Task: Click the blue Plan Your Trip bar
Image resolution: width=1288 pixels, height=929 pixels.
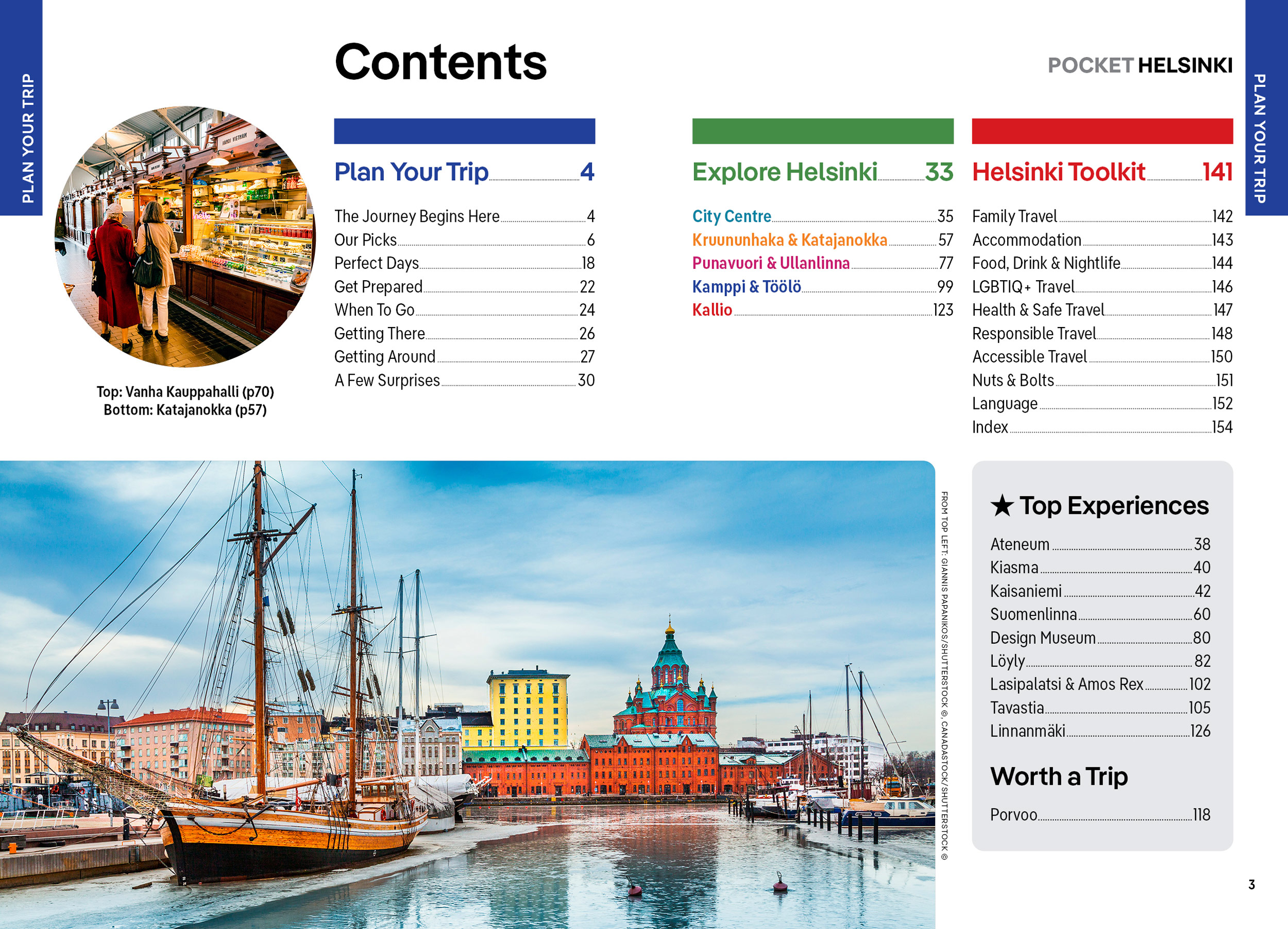Action: [464, 131]
